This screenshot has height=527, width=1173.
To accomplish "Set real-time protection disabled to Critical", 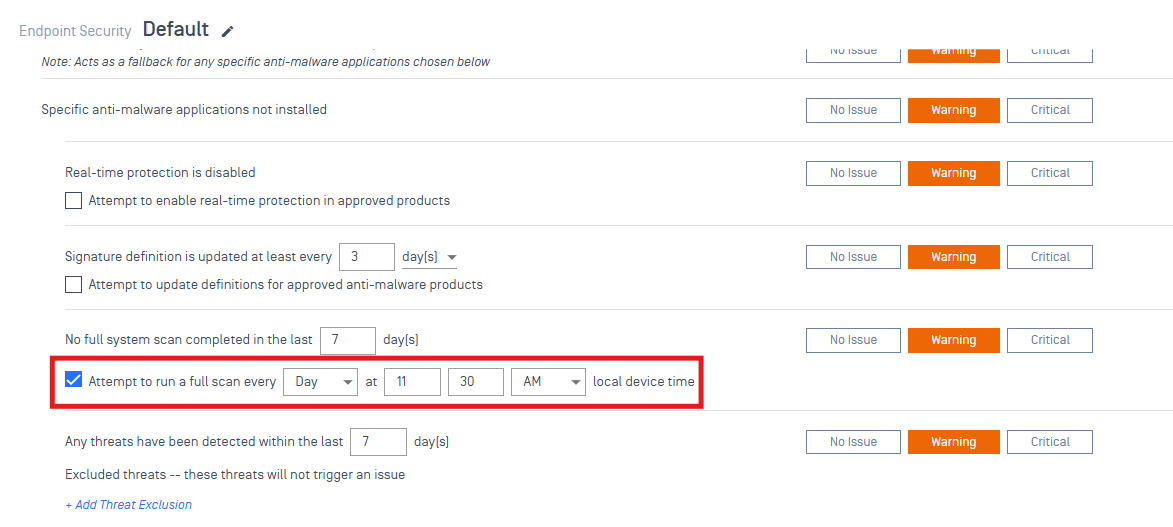I will point(1049,173).
